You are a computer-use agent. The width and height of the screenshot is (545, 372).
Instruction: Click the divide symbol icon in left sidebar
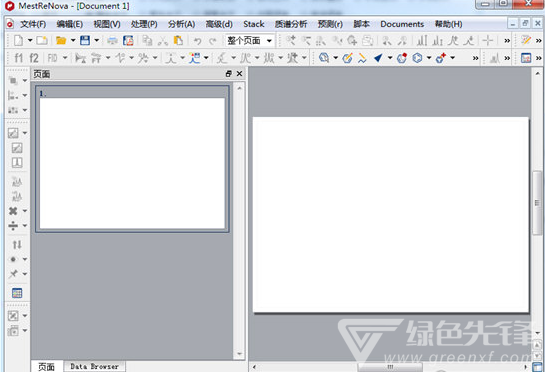click(13, 226)
